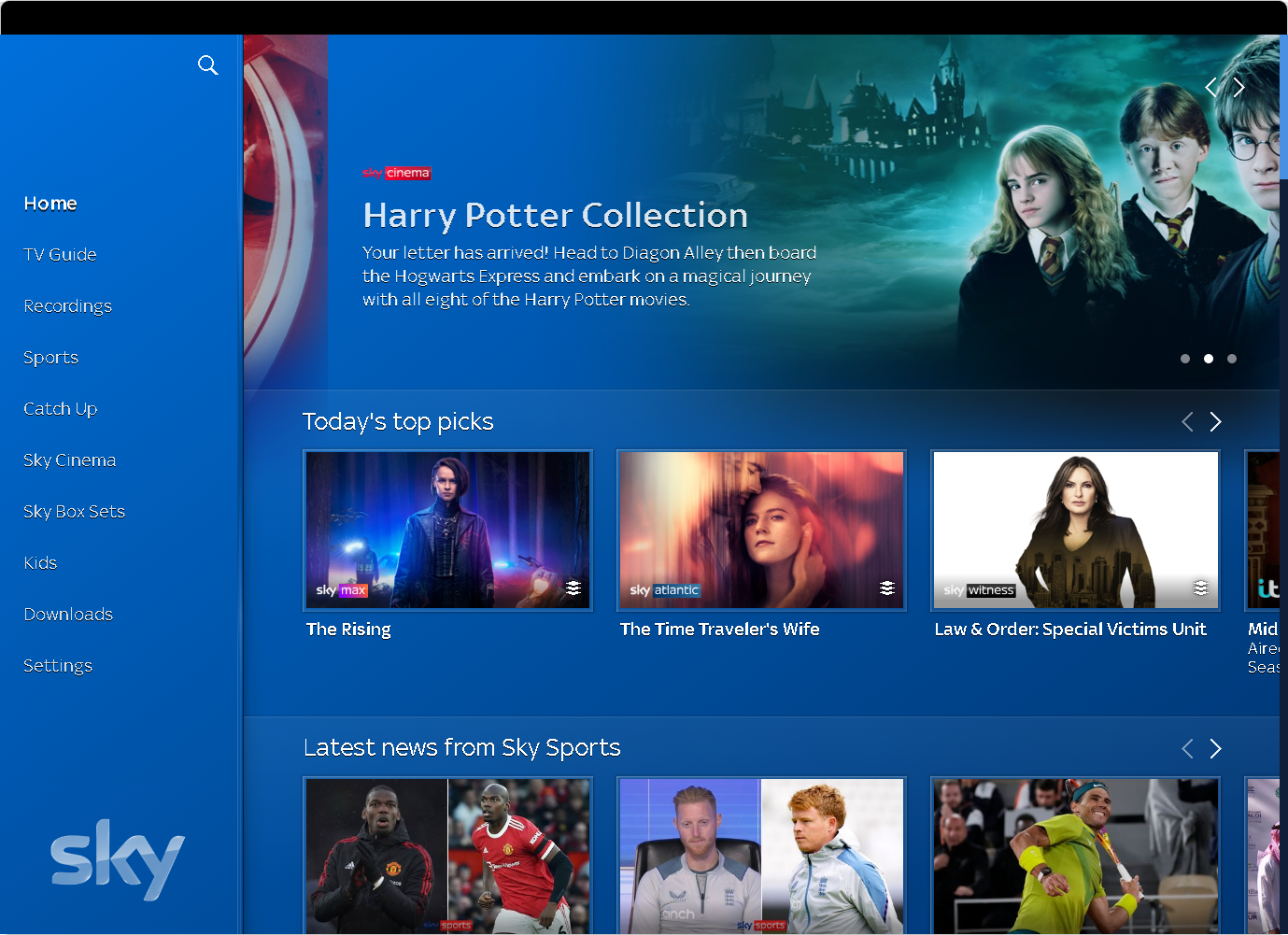Select the second carousel indicator dot
The height and width of the screenshot is (935, 1288).
point(1208,358)
